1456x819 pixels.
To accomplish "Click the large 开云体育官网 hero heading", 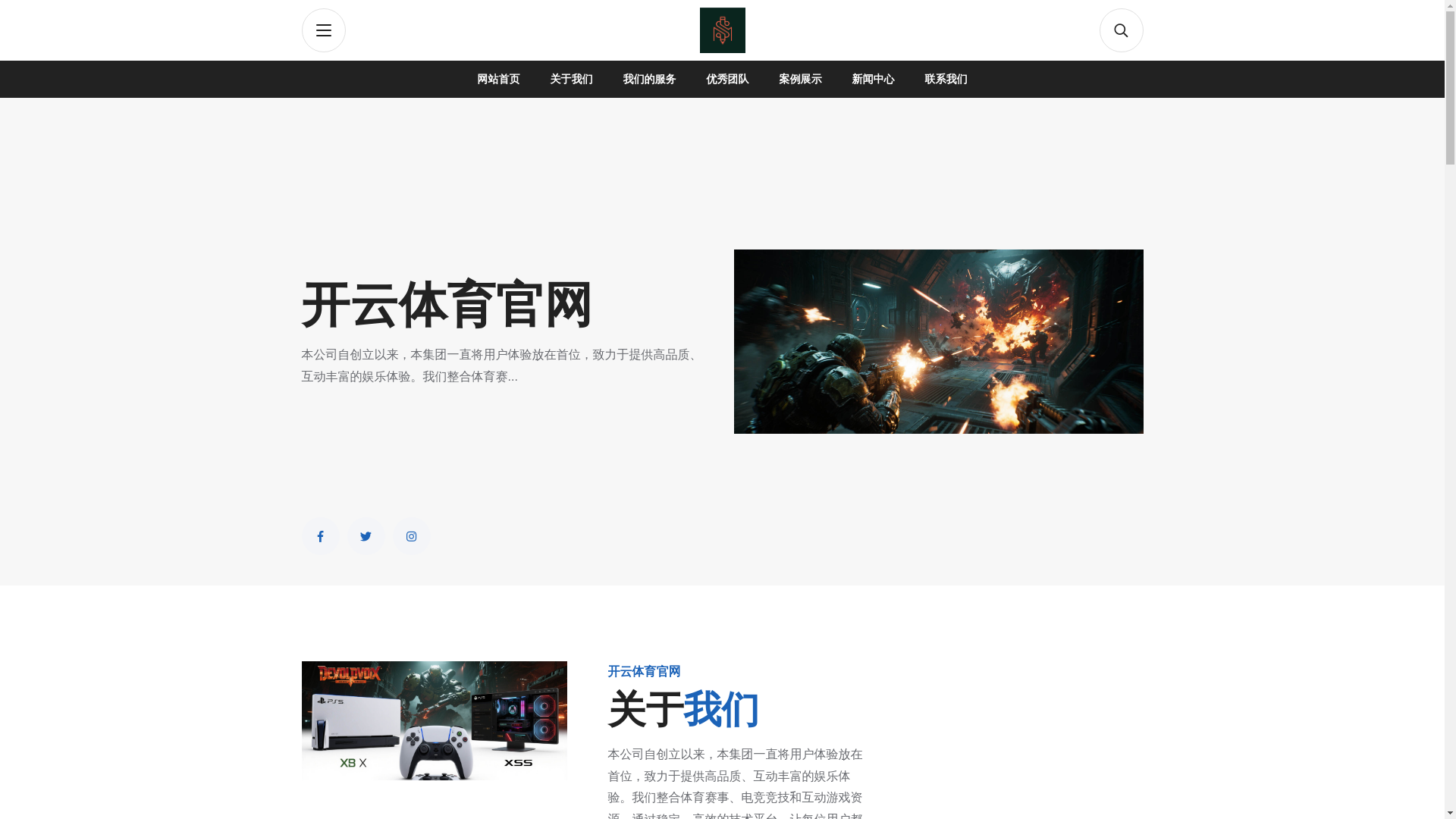I will tap(447, 305).
